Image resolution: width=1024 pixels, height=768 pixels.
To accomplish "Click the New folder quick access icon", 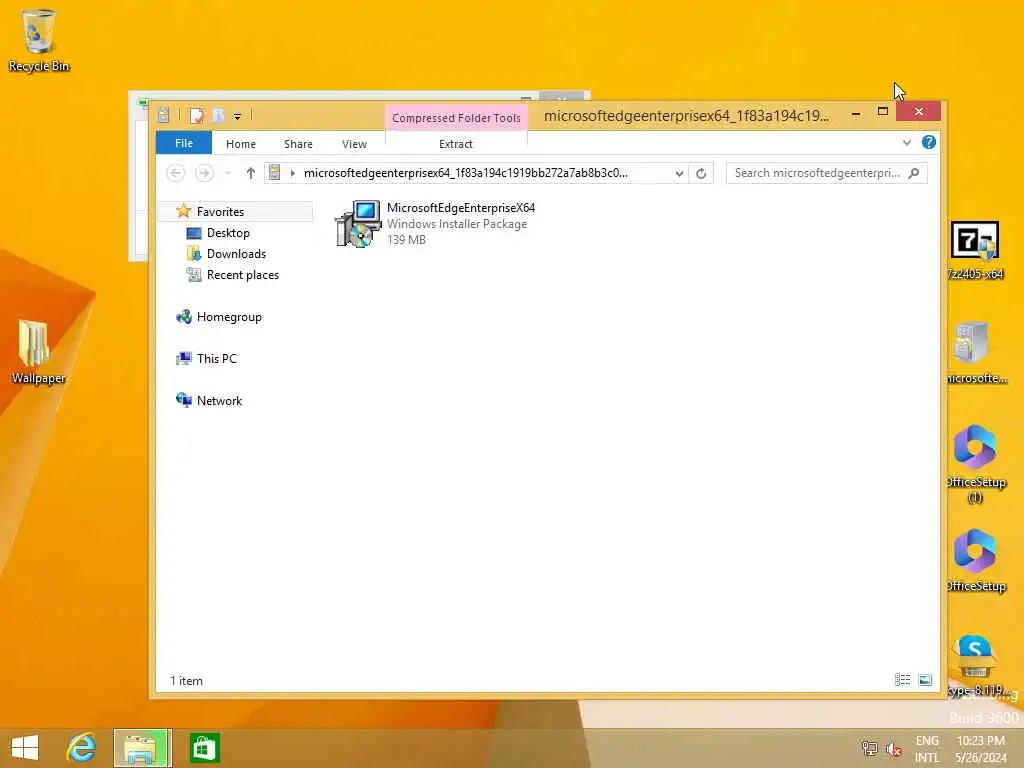I will click(x=218, y=116).
